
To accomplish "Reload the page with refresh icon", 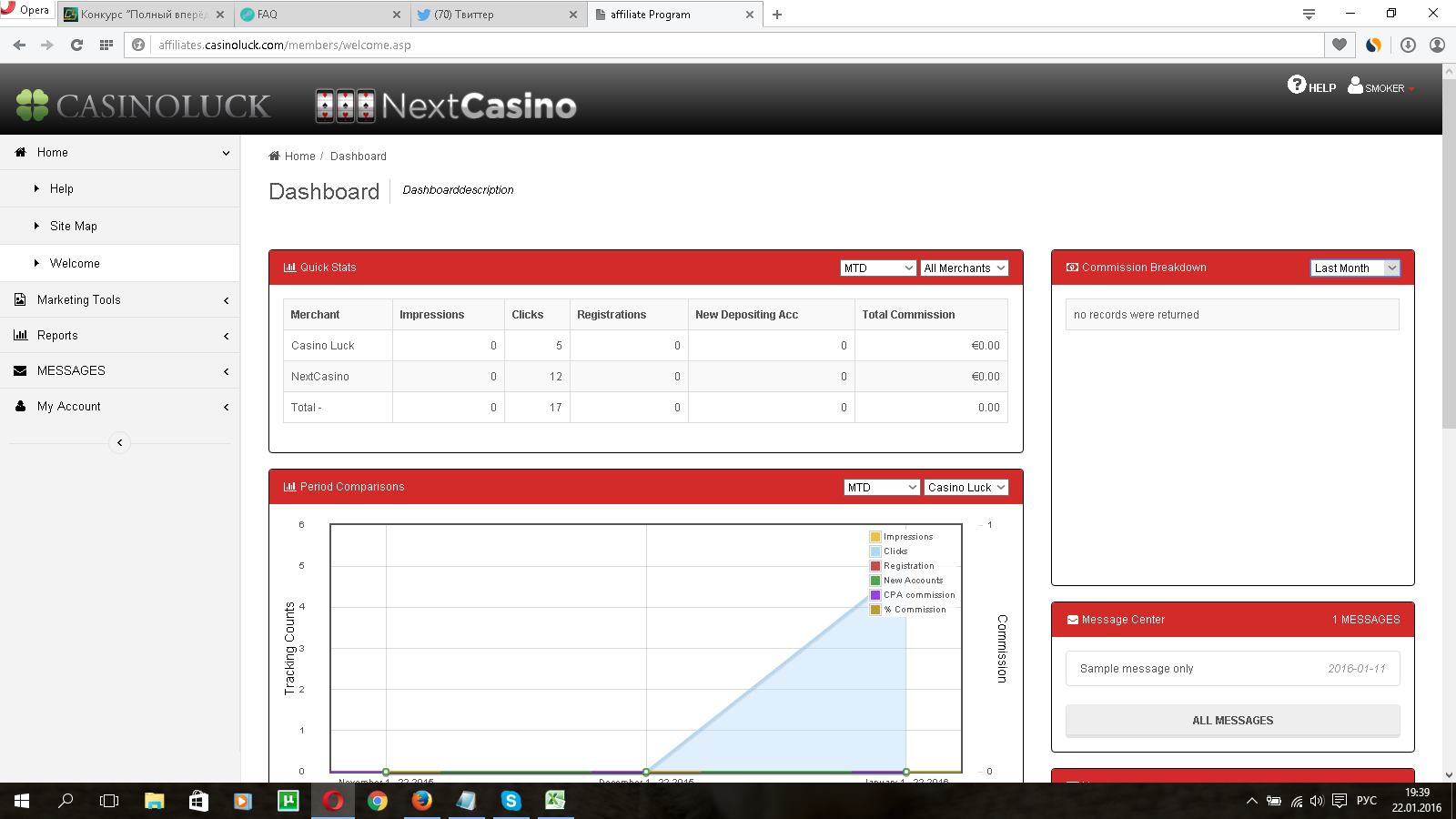I will tap(76, 45).
